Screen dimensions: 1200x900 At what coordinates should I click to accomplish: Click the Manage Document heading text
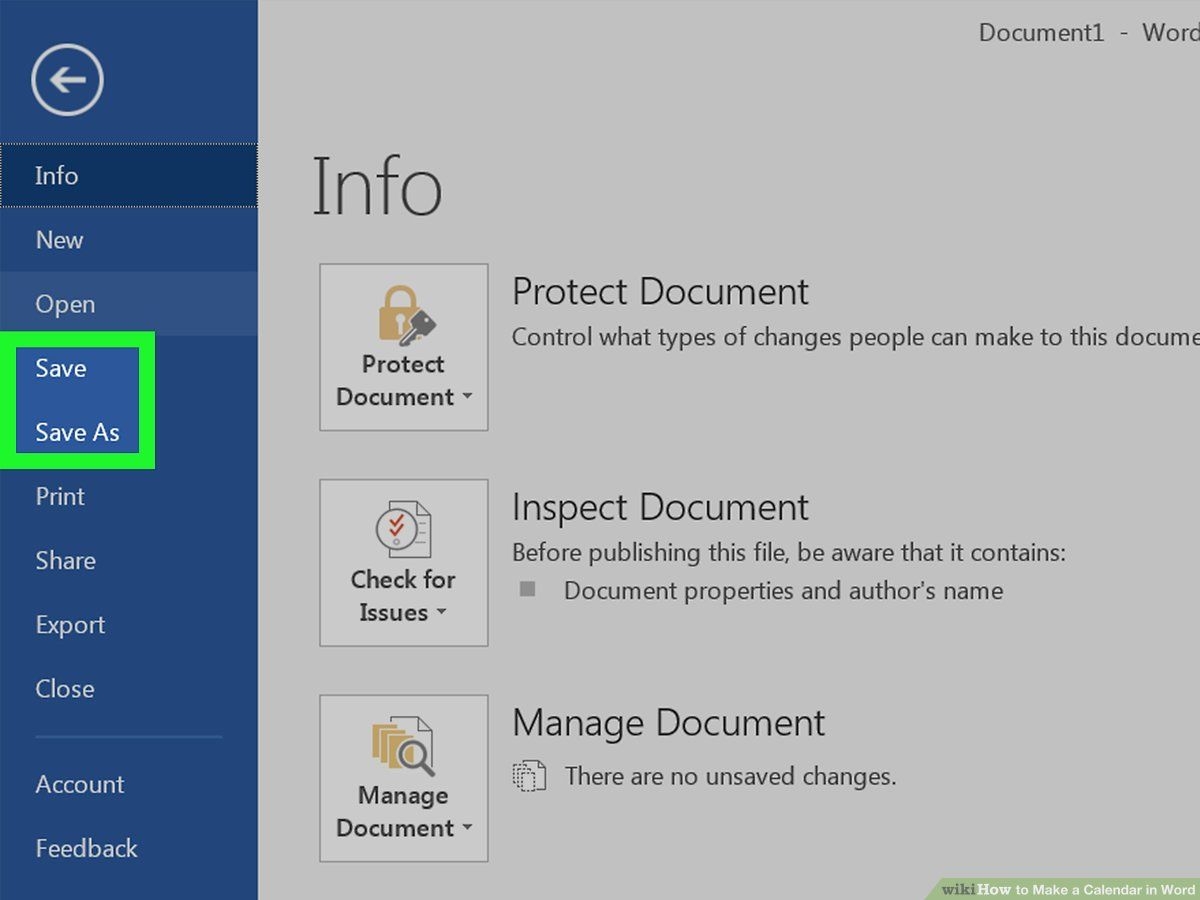(x=668, y=723)
